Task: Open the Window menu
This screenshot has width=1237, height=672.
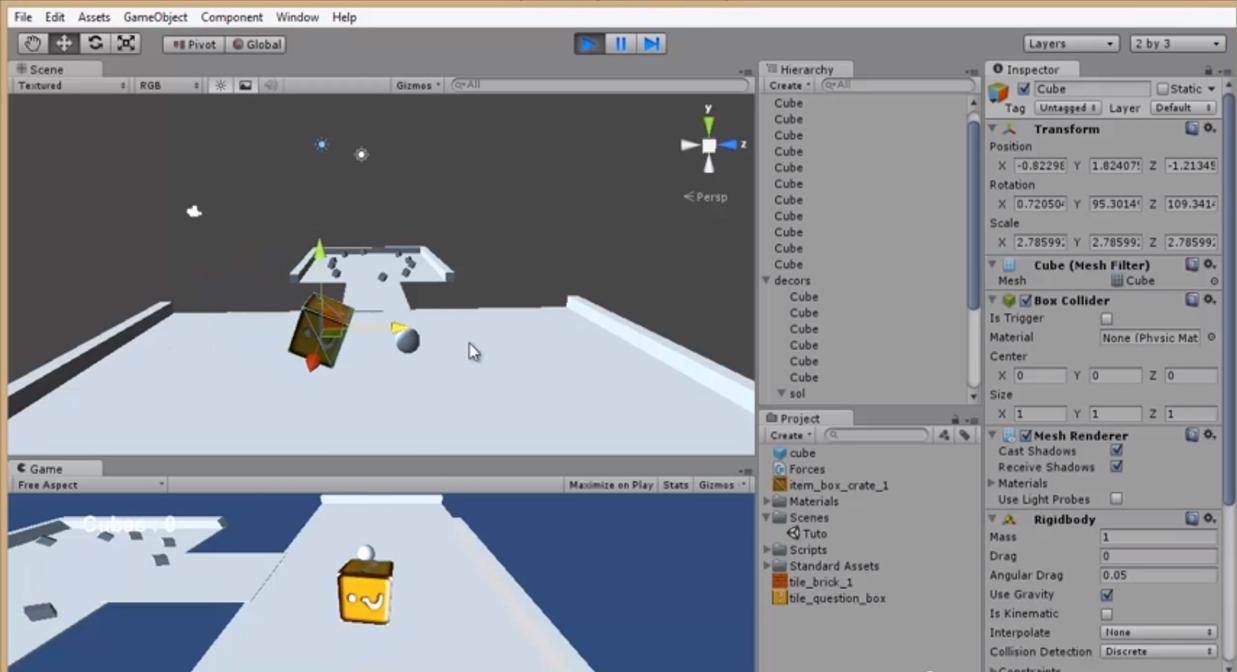Action: 297,17
